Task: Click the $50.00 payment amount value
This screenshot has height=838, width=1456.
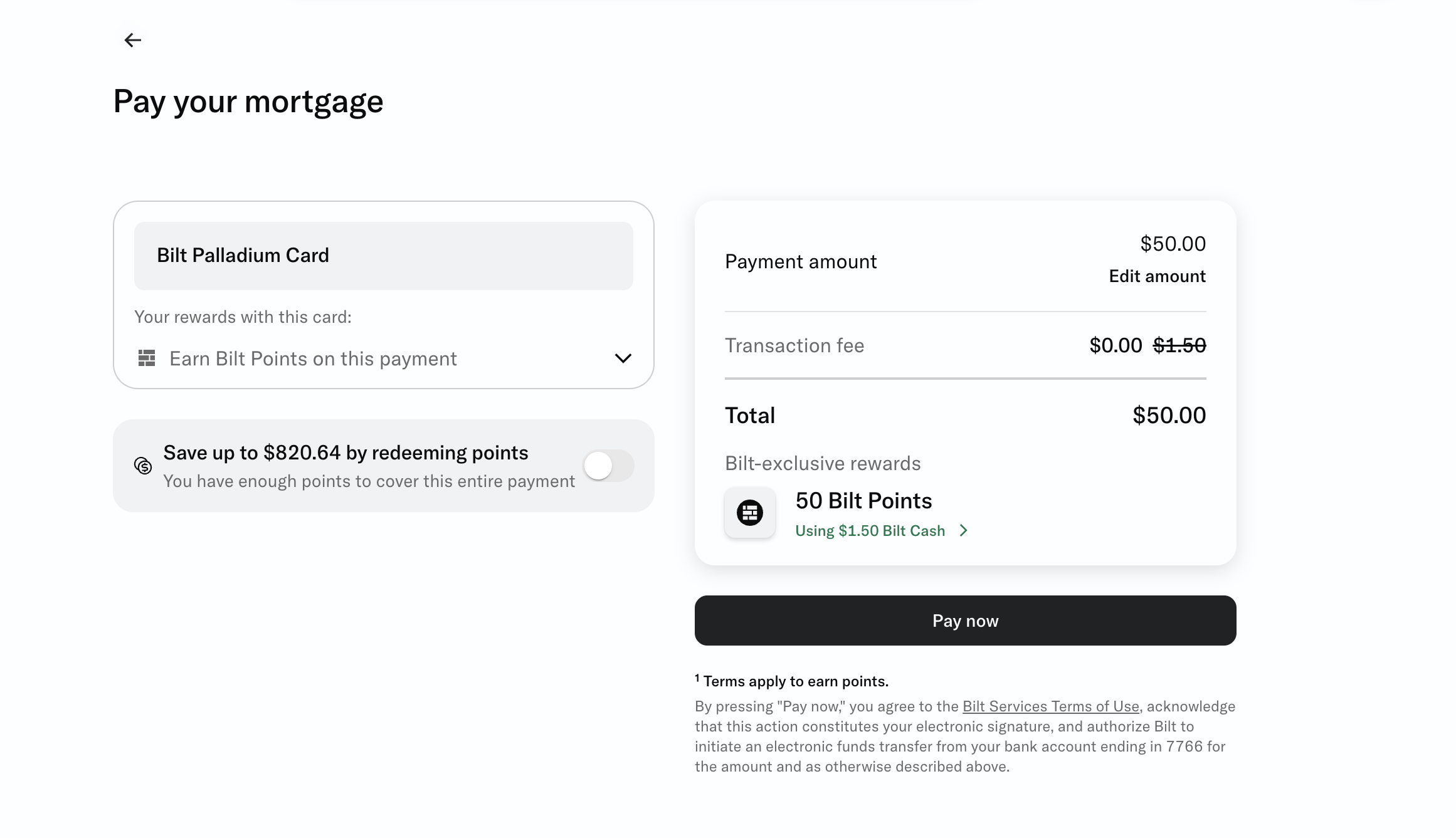Action: tap(1173, 244)
